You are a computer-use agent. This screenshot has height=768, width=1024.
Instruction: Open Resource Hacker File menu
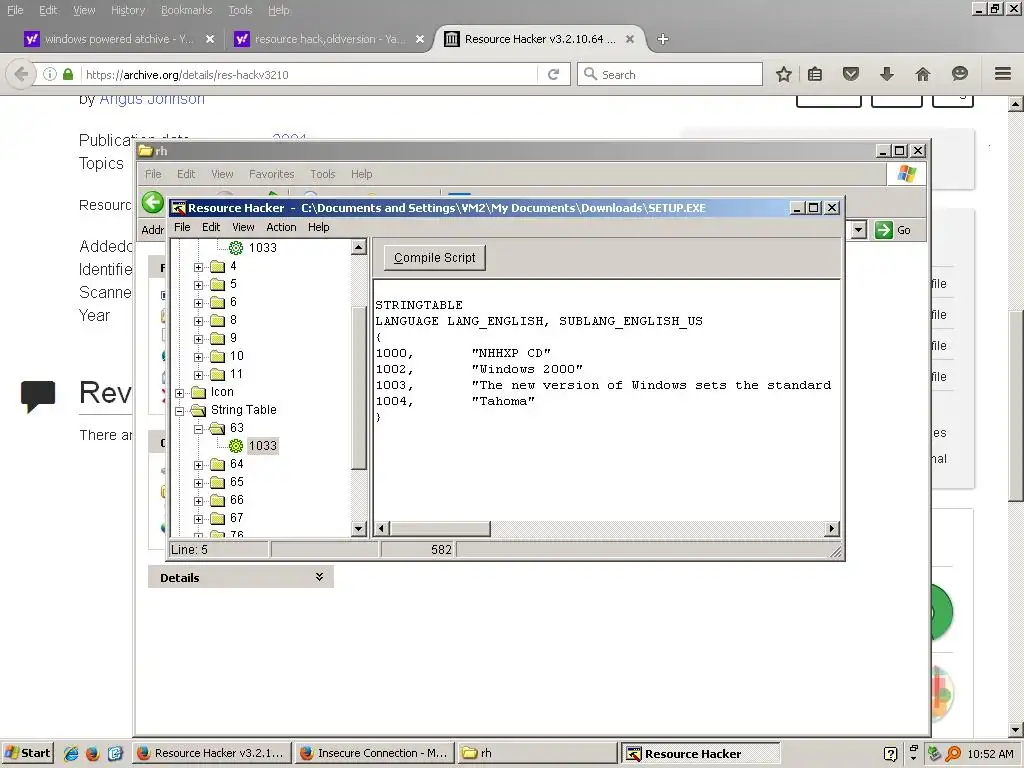tap(182, 227)
